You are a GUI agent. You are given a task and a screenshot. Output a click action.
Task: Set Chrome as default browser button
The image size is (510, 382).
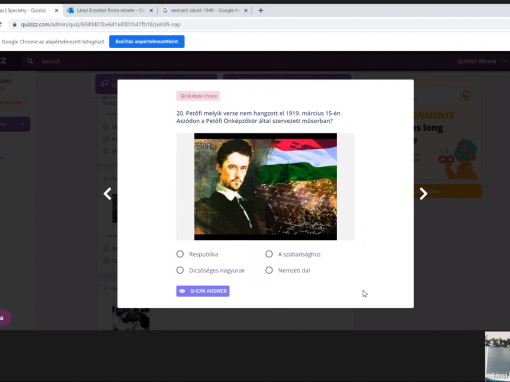click(x=147, y=42)
